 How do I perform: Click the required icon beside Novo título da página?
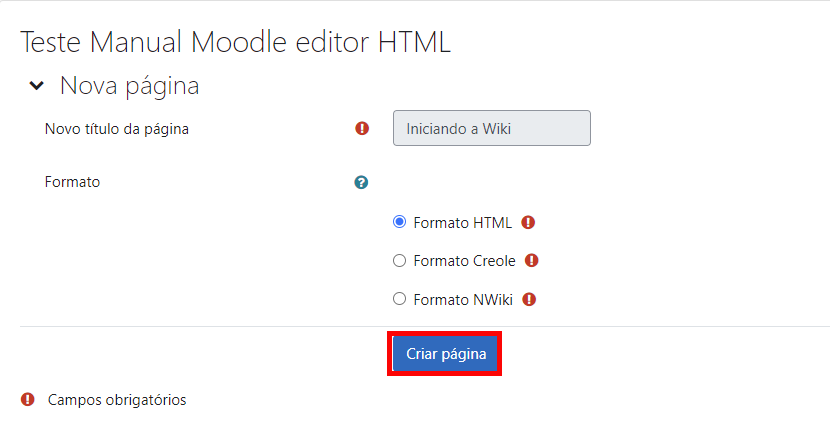[362, 128]
